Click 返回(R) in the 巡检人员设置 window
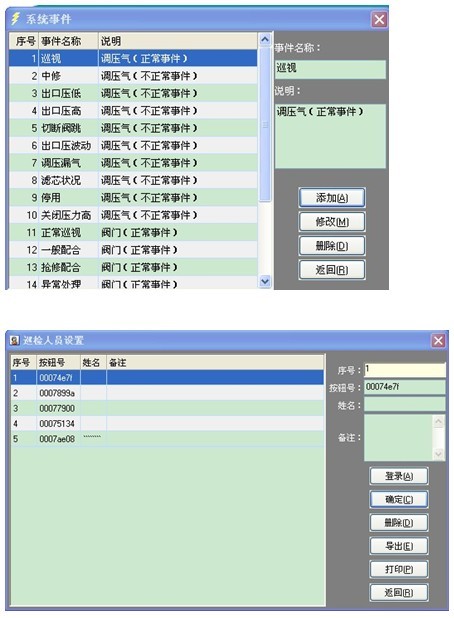454x618 pixels. click(x=399, y=592)
